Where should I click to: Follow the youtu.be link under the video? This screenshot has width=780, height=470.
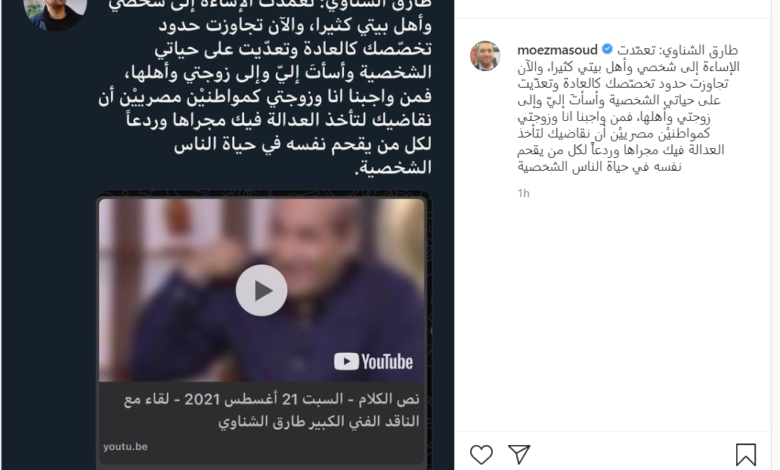[x=125, y=447]
